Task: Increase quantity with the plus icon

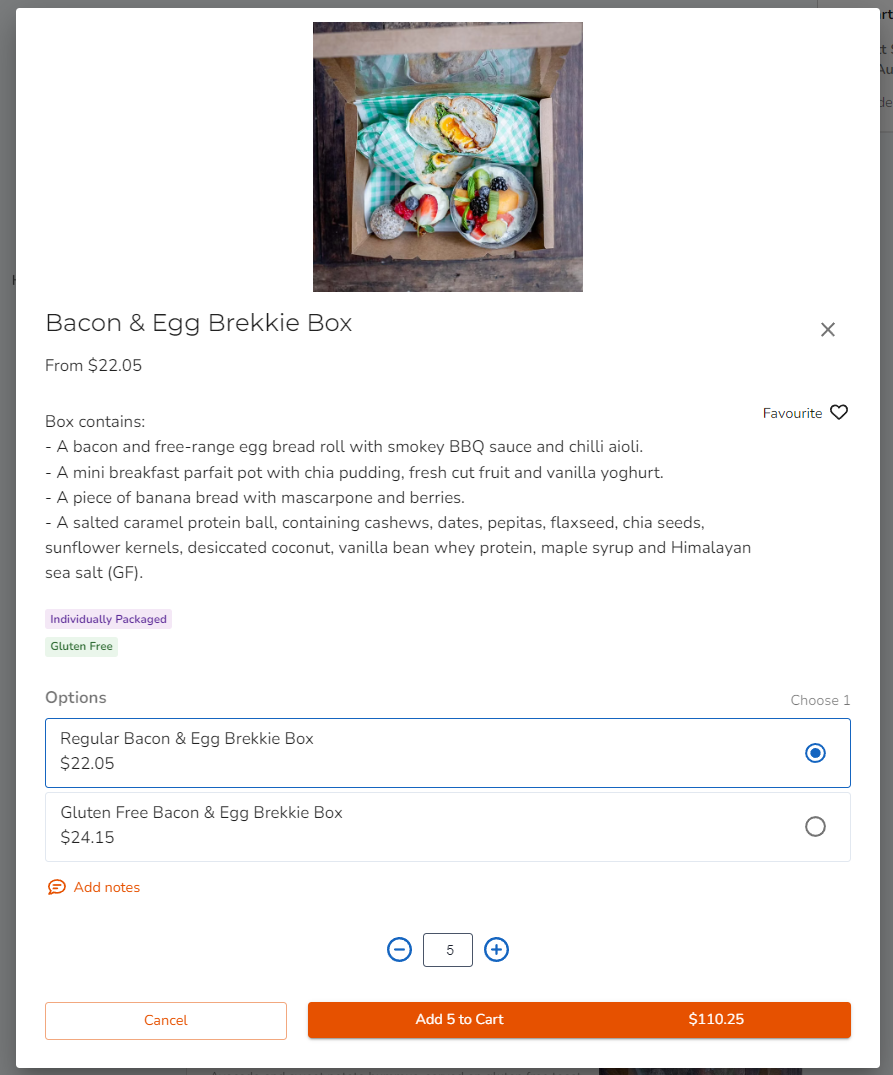Action: [497, 950]
